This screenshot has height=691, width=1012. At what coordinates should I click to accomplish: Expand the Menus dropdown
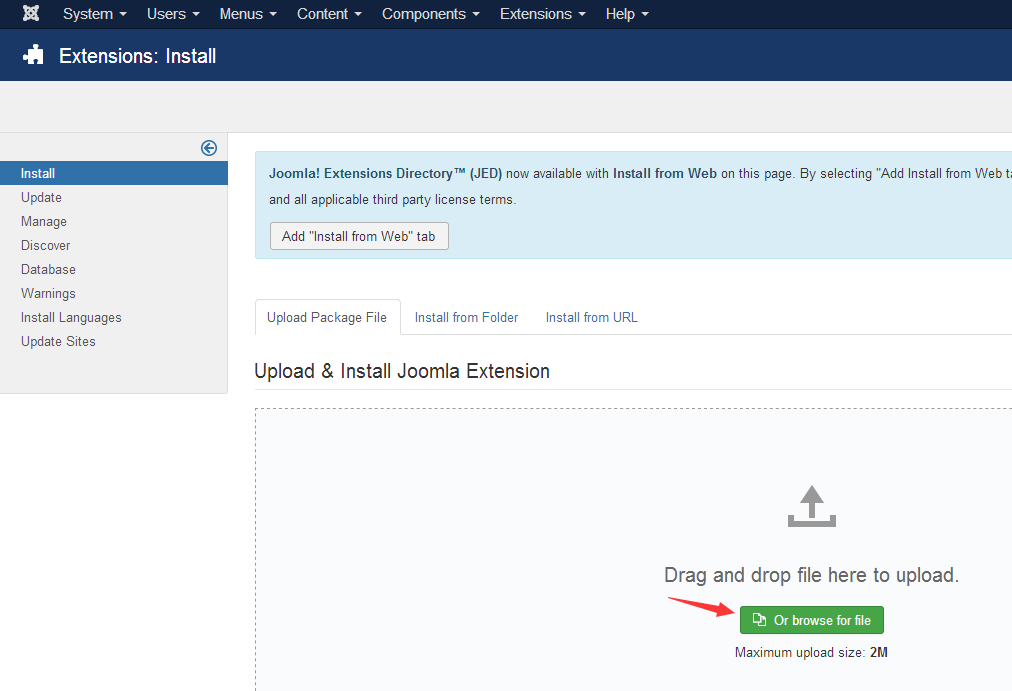click(x=248, y=14)
